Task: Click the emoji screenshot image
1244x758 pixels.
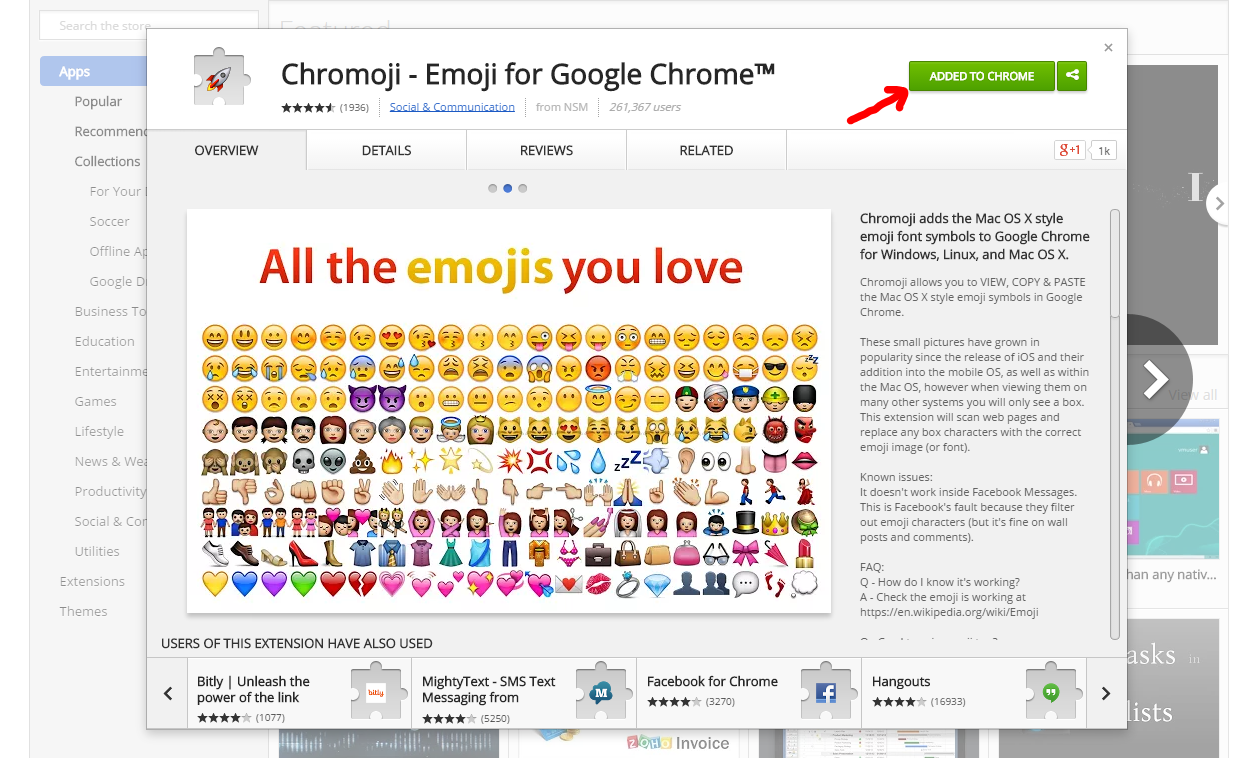Action: (x=509, y=411)
